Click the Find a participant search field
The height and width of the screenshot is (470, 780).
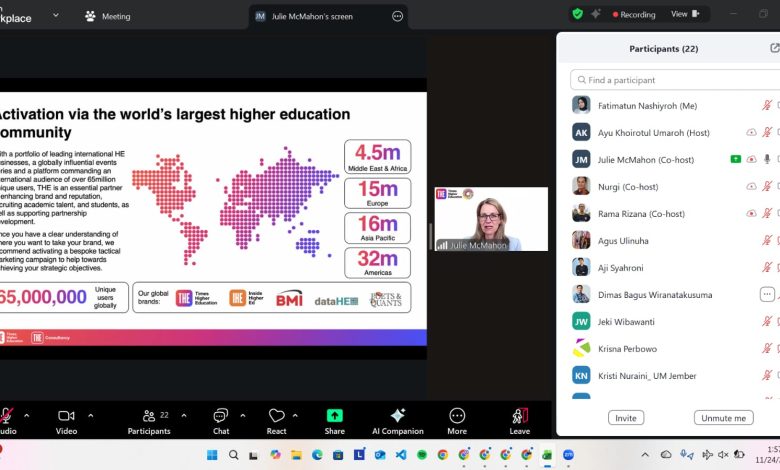pyautogui.click(x=670, y=80)
